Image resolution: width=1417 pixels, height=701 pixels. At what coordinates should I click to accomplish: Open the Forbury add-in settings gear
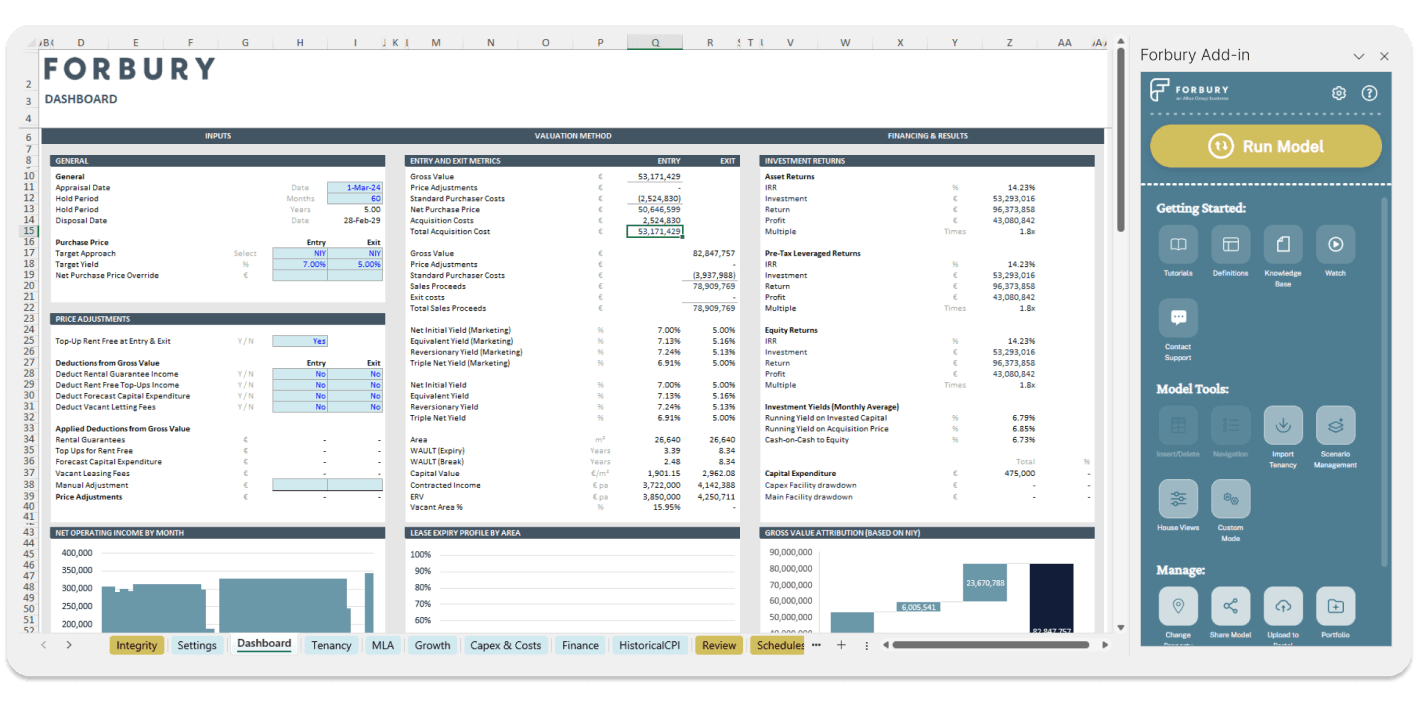click(x=1338, y=93)
